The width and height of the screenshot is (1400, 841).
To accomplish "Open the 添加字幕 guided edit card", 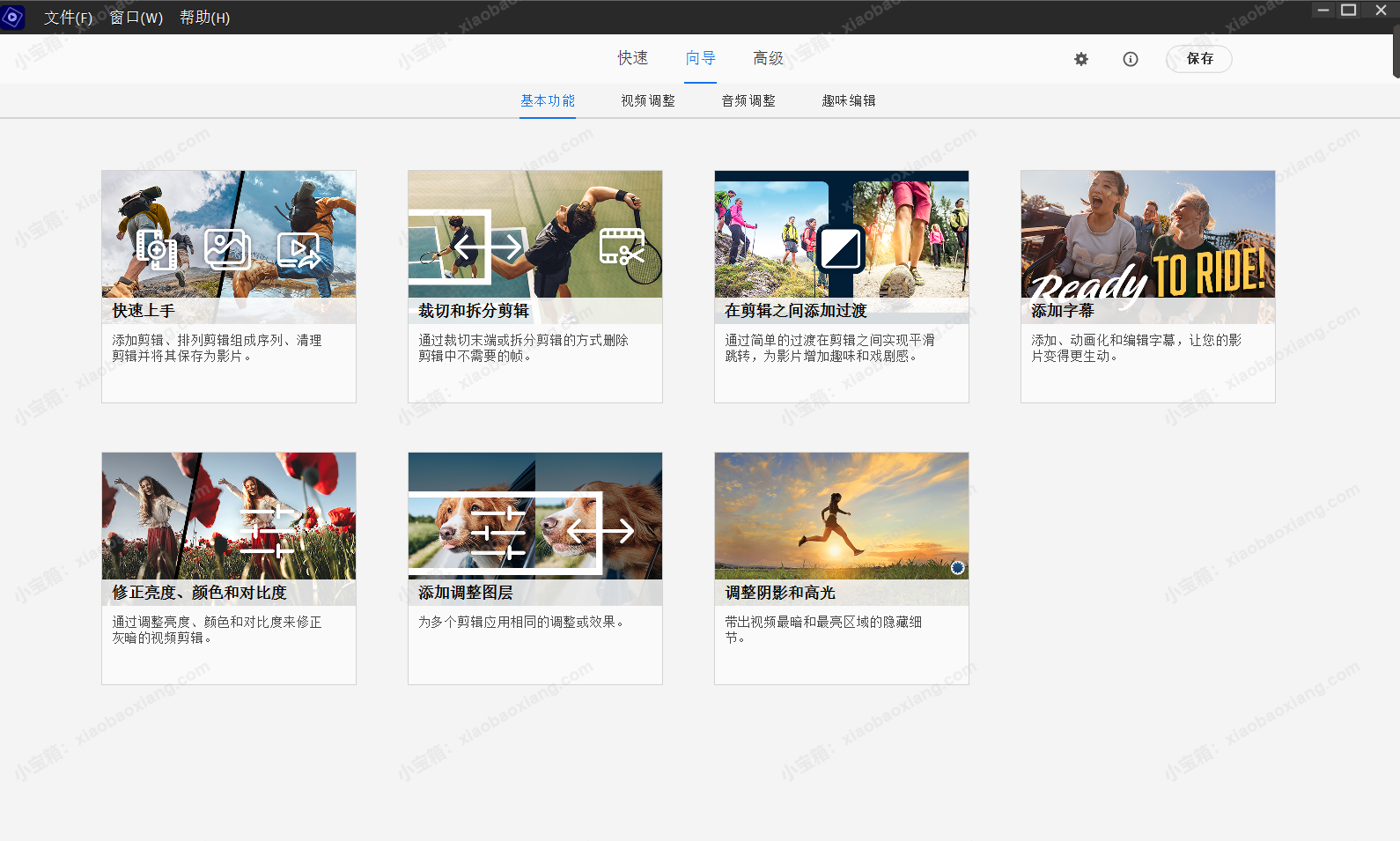I will pos(1146,286).
